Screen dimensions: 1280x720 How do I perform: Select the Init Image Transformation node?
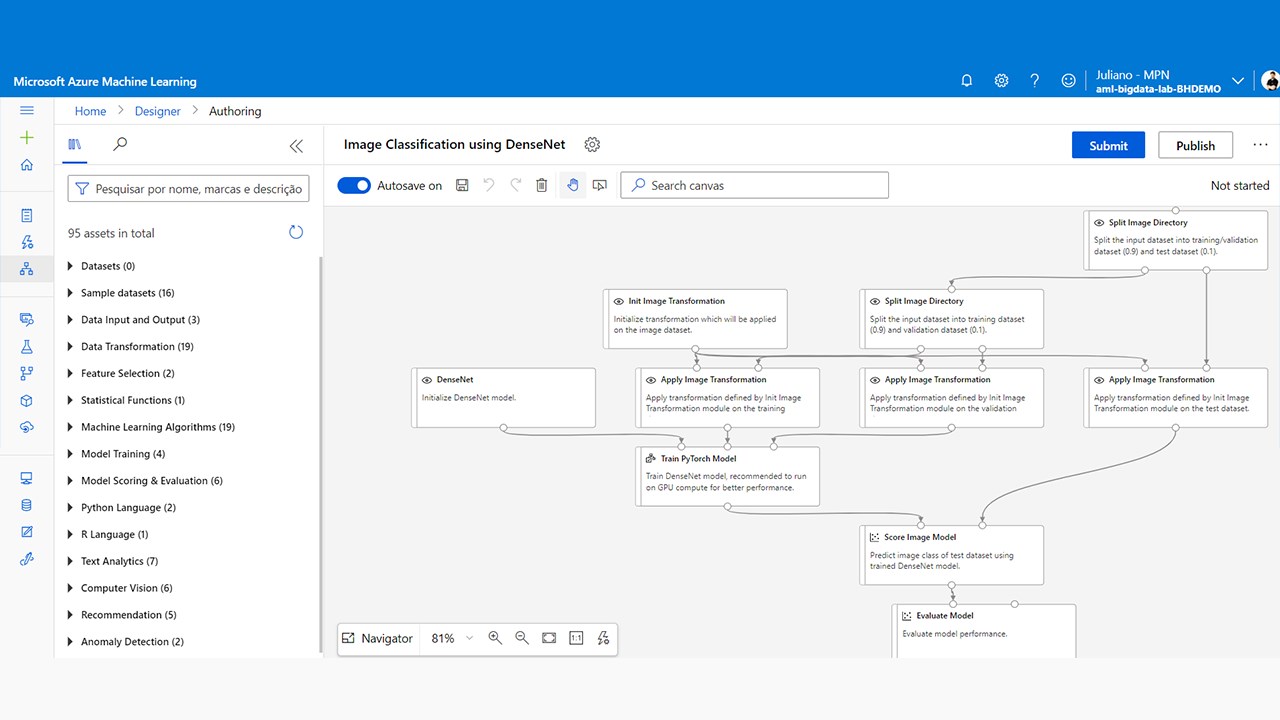click(696, 319)
